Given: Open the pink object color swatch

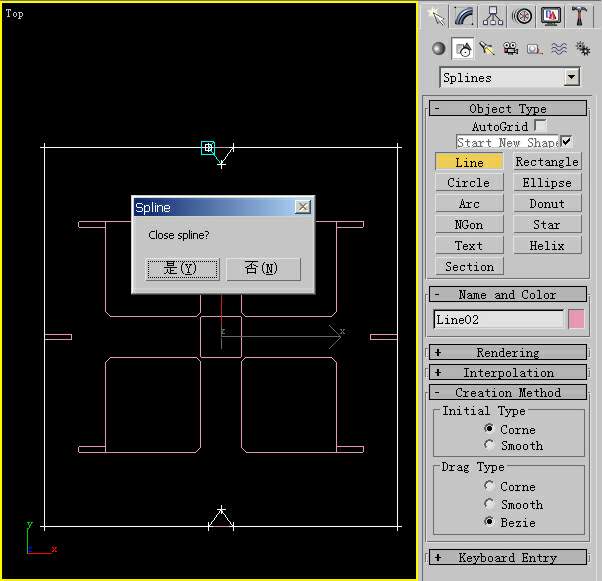Looking at the screenshot, I should 576,319.
